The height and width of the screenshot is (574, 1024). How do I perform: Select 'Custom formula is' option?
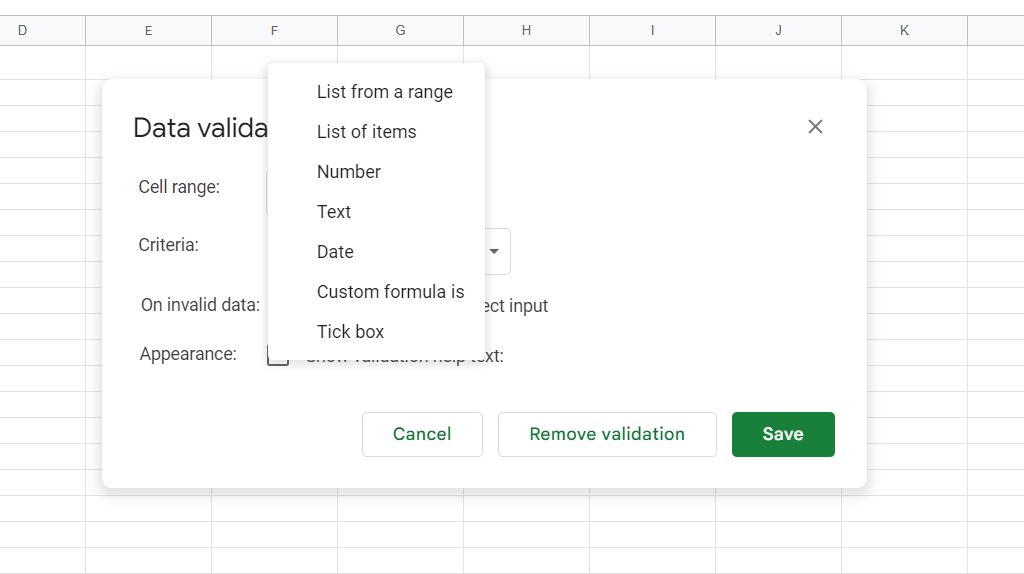click(390, 292)
